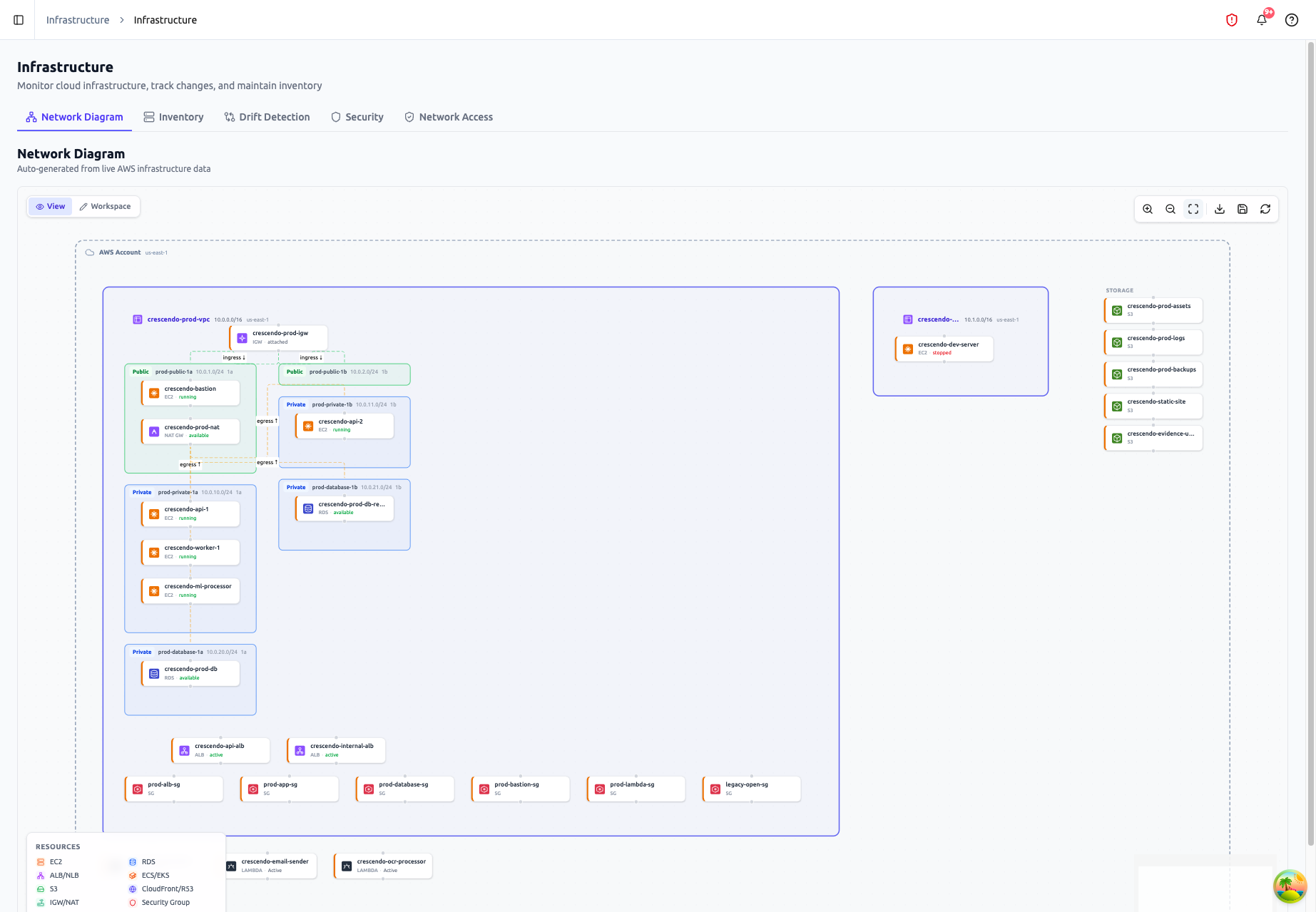Viewport: 1316px width, 912px height.
Task: Zoom in on the diagram
Action: pos(1148,209)
